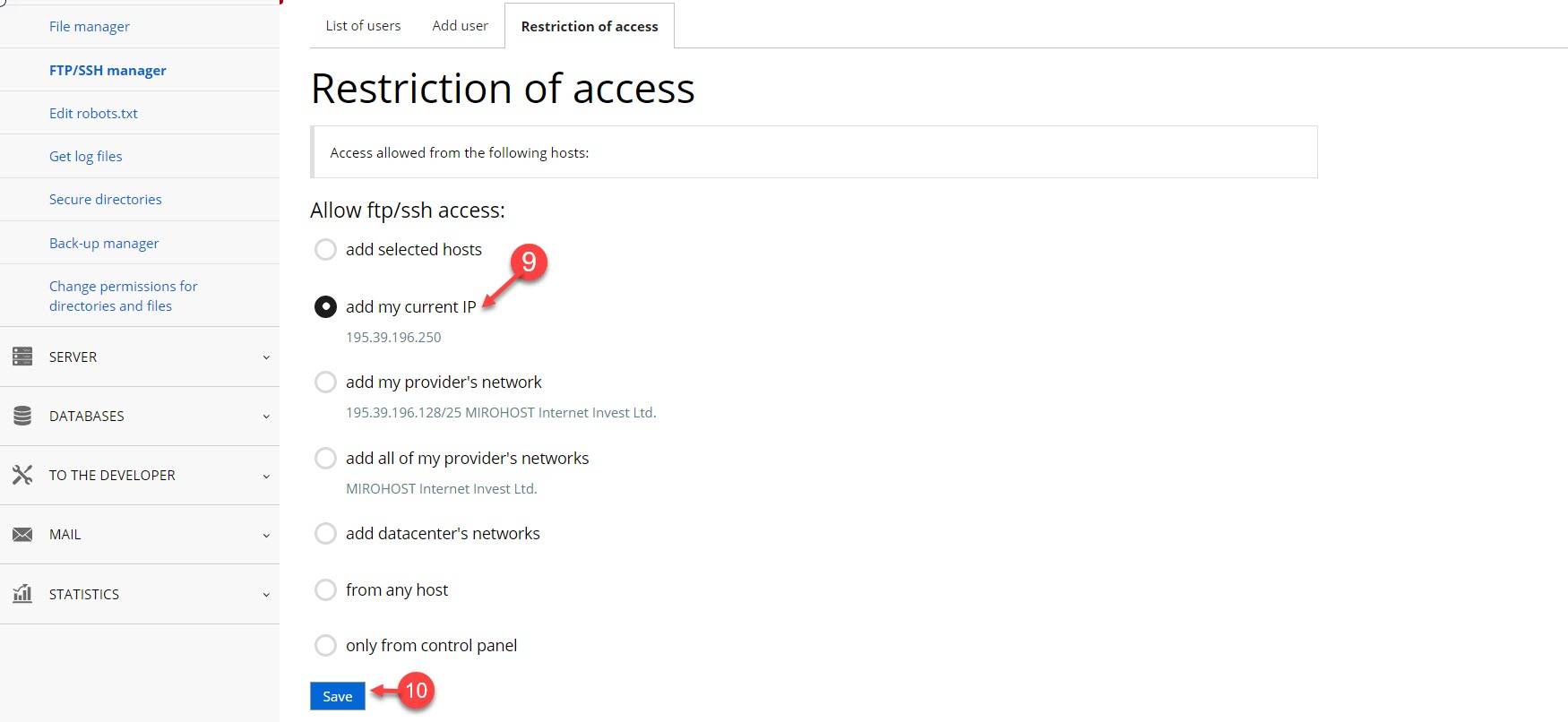The image size is (1568, 722).
Task: Click the SERVER section server icon
Action: 22,357
